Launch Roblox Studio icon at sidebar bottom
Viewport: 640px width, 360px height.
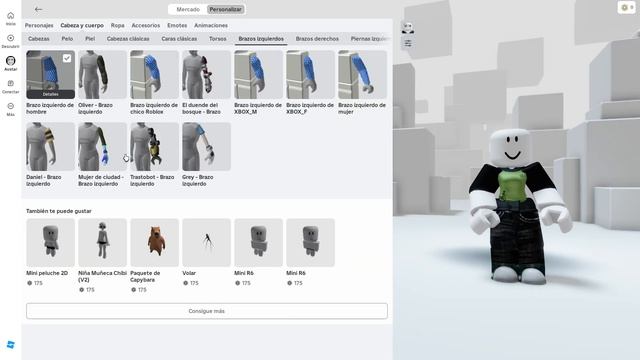[x=11, y=345]
